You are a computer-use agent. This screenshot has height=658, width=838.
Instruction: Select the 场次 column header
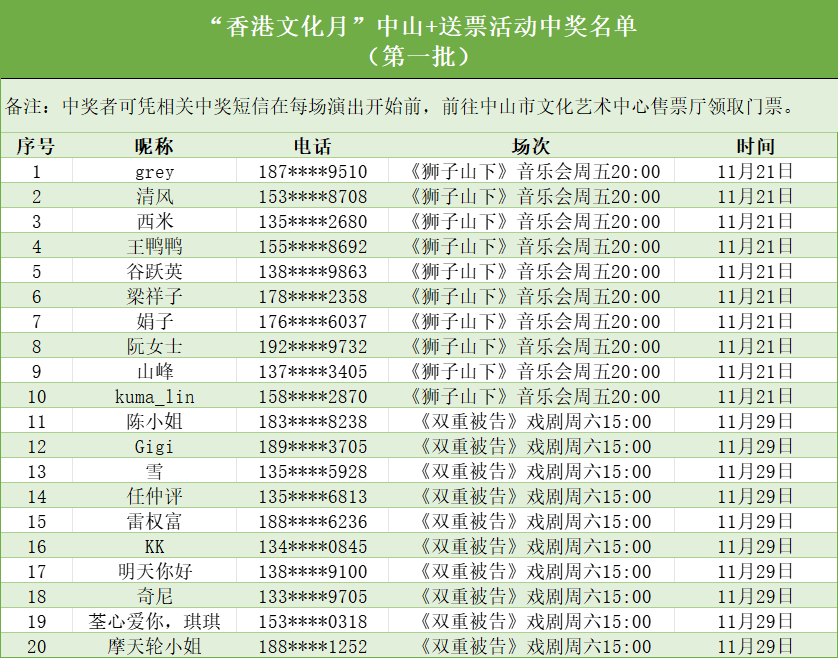click(x=531, y=146)
